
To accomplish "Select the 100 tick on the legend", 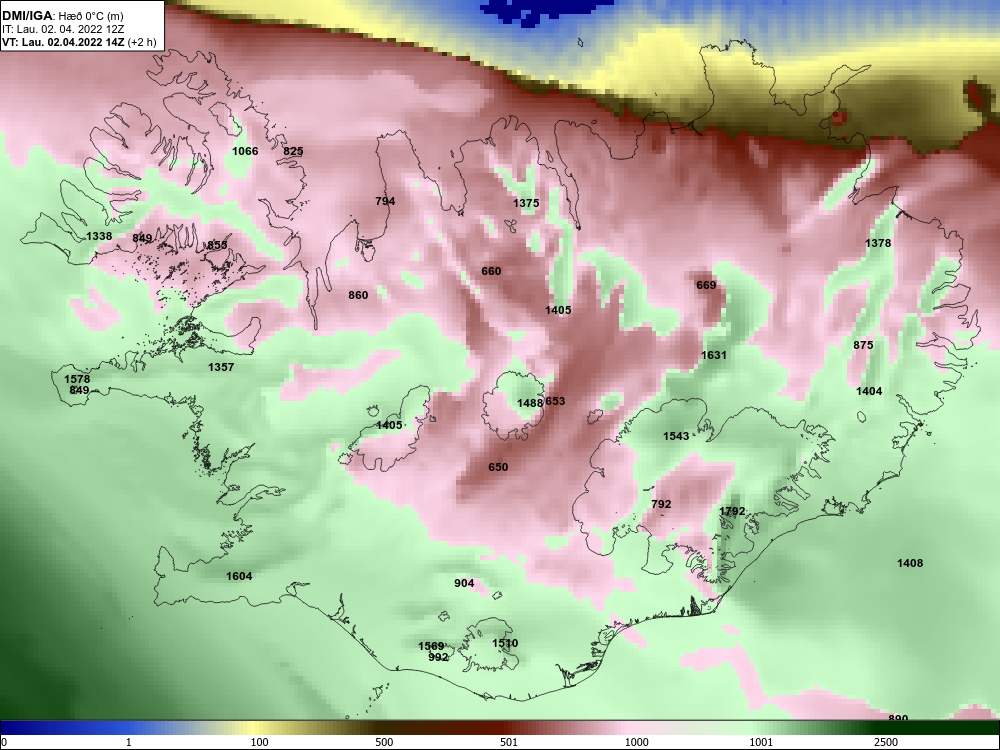I will pyautogui.click(x=260, y=742).
